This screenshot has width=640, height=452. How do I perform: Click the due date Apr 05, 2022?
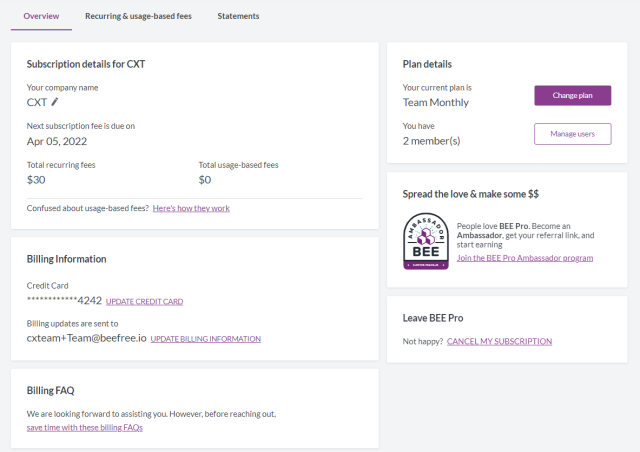pyautogui.click(x=57, y=141)
